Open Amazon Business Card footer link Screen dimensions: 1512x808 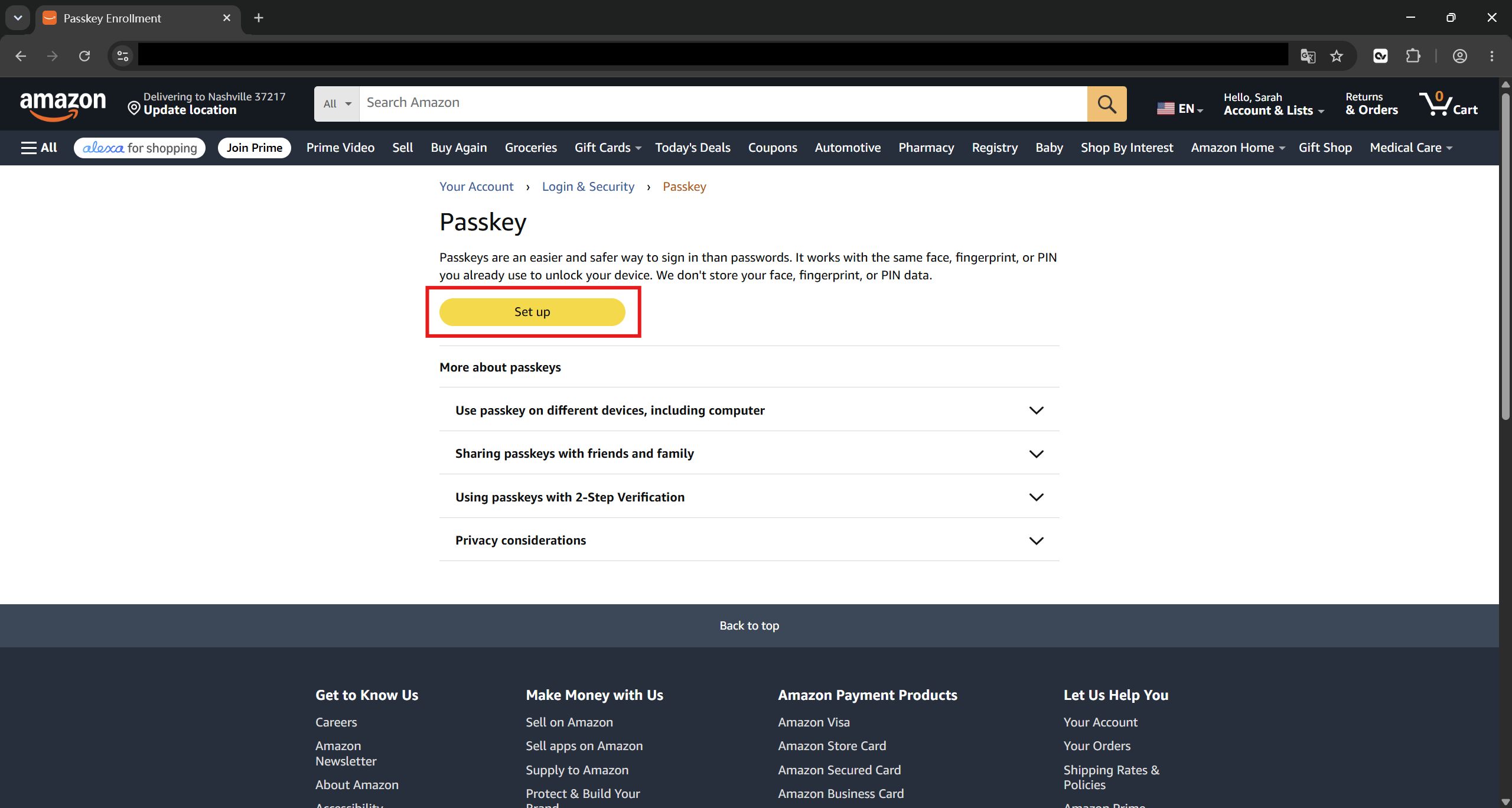(841, 794)
